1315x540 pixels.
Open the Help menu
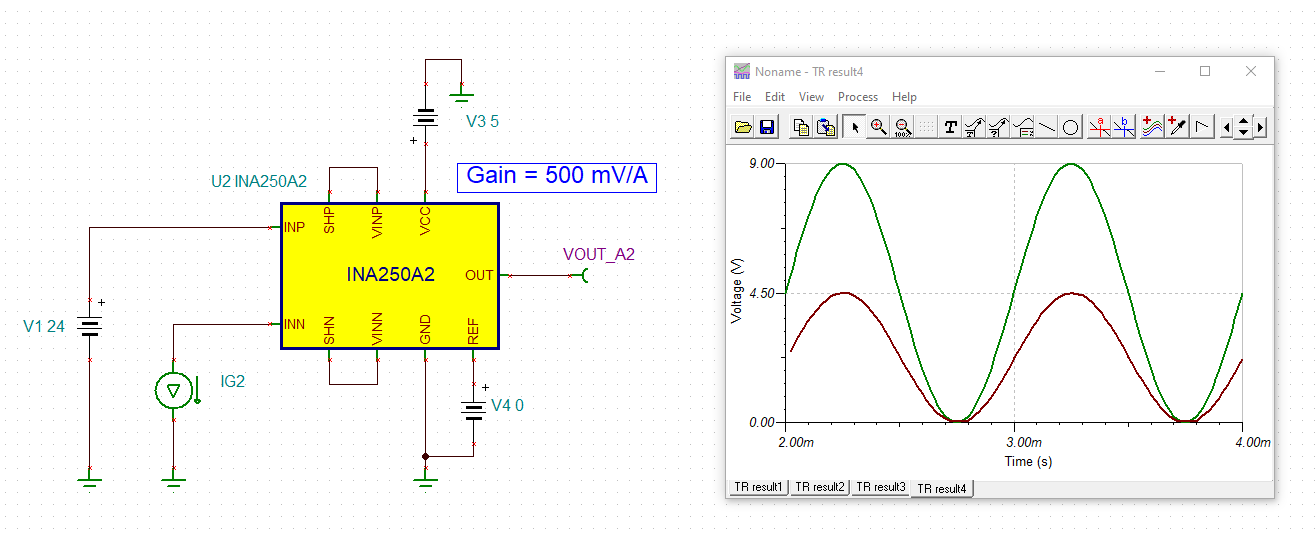coord(904,97)
